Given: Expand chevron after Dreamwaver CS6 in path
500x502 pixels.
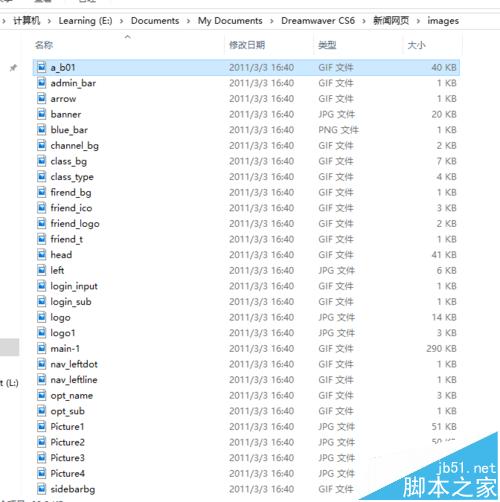Looking at the screenshot, I should [364, 21].
